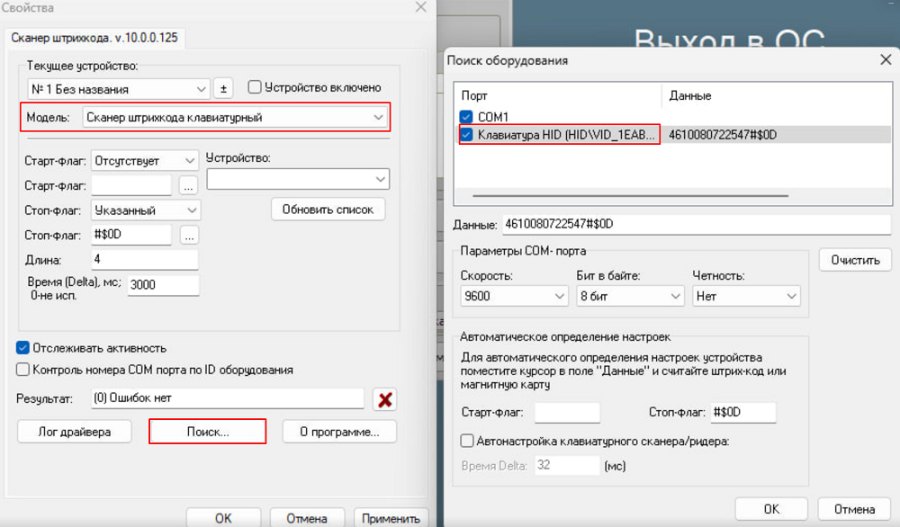The height and width of the screenshot is (527, 900).
Task: Close the Свойства window
Action: [421, 7]
